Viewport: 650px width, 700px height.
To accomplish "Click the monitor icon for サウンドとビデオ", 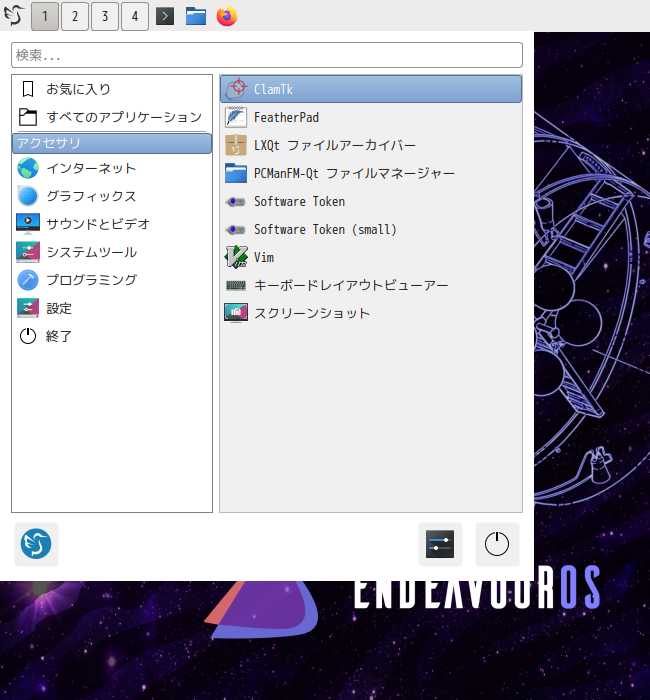I will click(x=28, y=224).
